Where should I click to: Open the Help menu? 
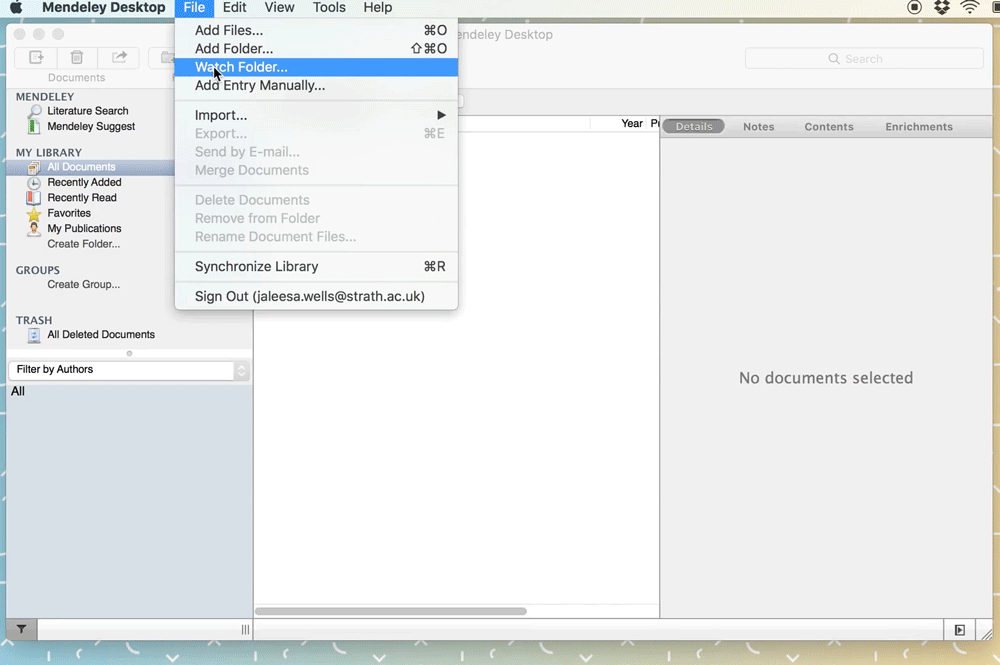378,8
